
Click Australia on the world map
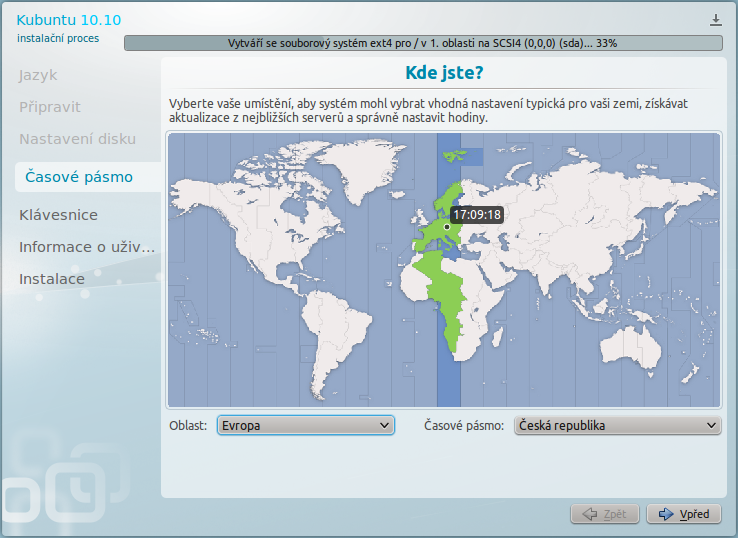(631, 348)
